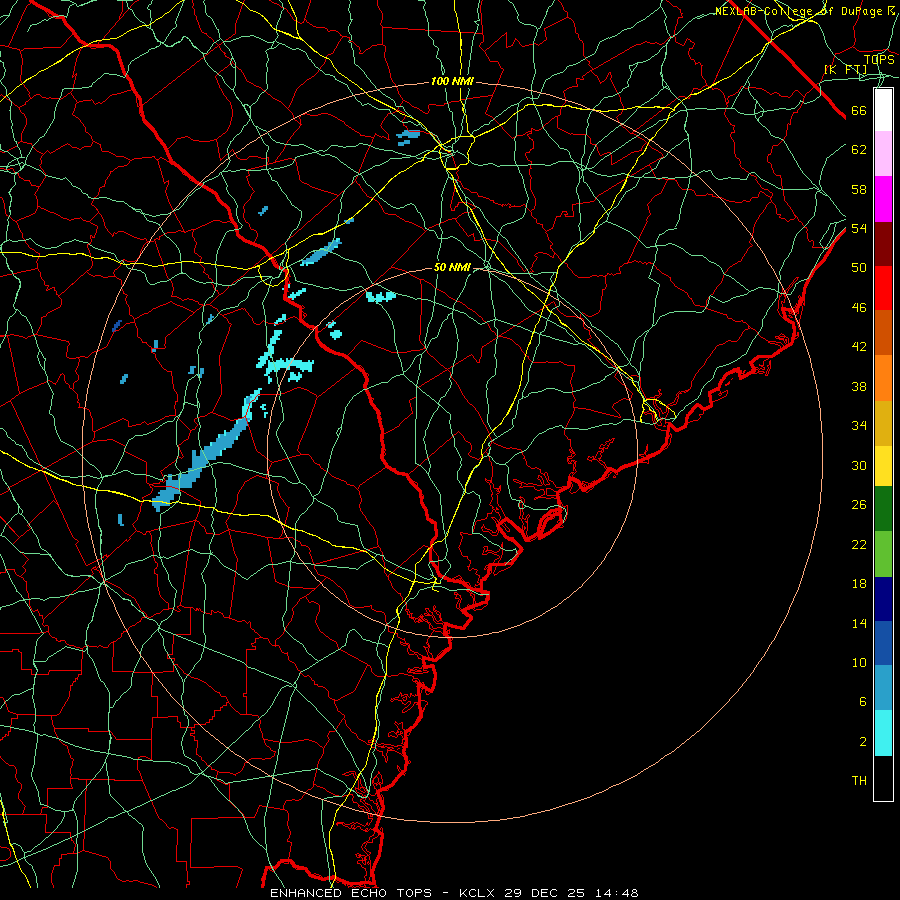The height and width of the screenshot is (900, 900).
Task: Click the cyan 2 kft legend swatch
Action: (x=883, y=733)
